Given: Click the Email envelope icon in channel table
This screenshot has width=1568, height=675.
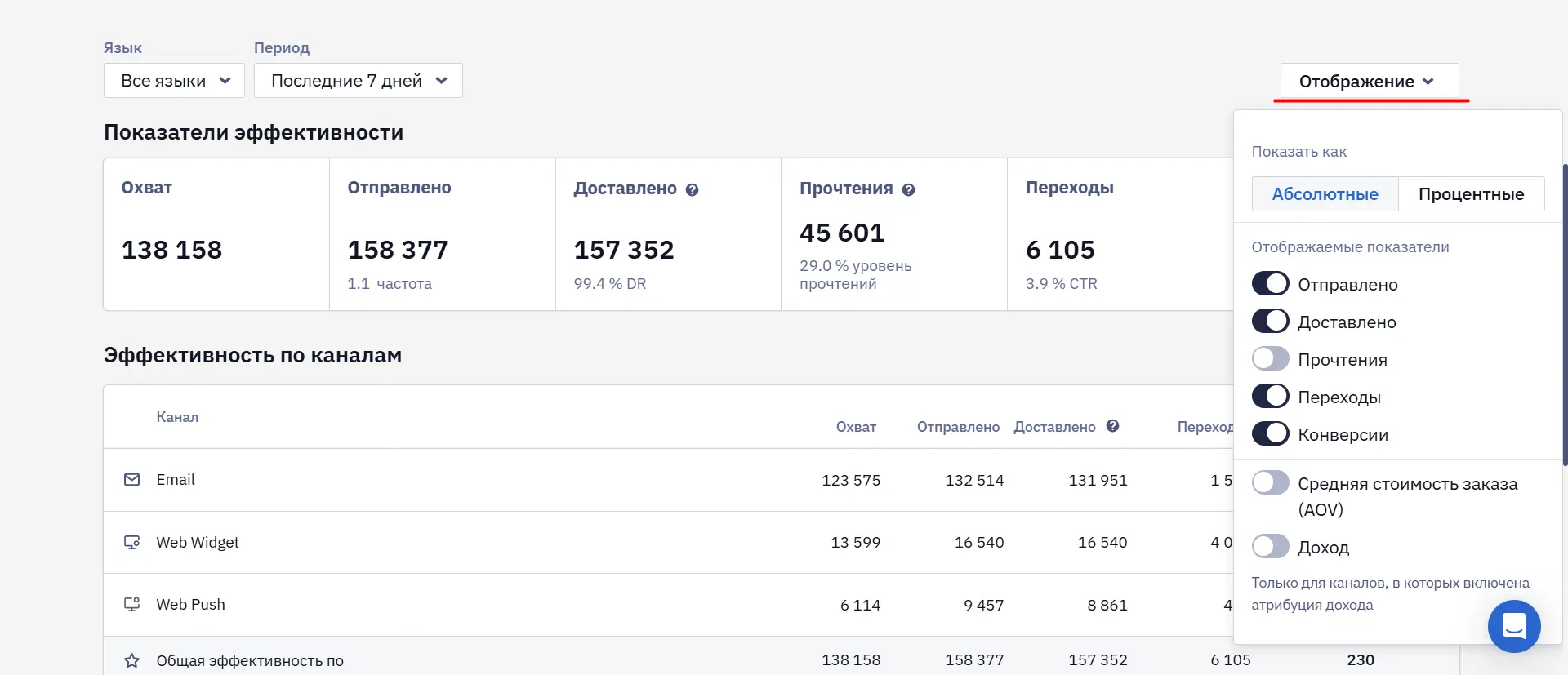Looking at the screenshot, I should [x=131, y=479].
